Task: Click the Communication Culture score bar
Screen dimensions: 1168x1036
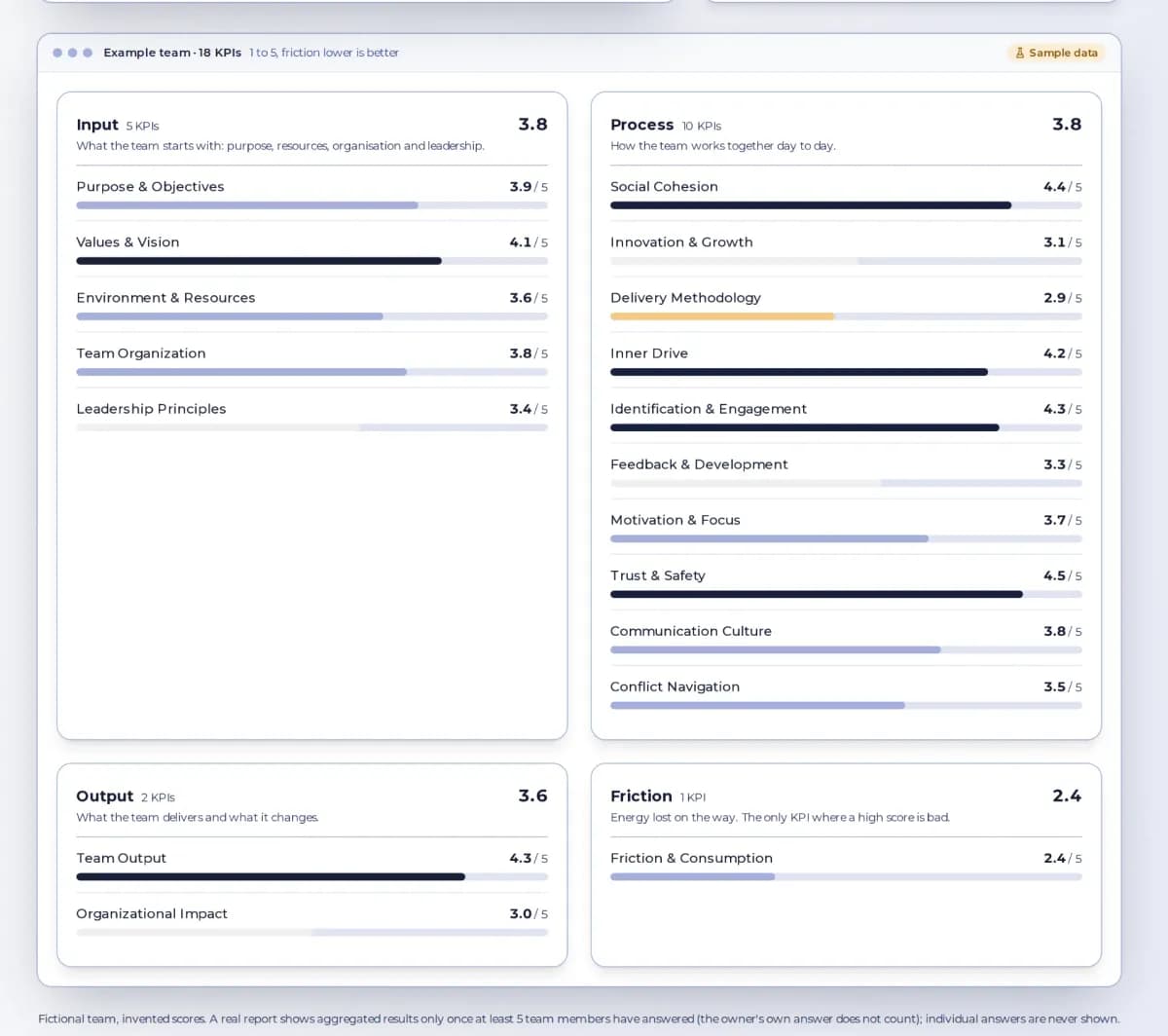Action: (846, 649)
